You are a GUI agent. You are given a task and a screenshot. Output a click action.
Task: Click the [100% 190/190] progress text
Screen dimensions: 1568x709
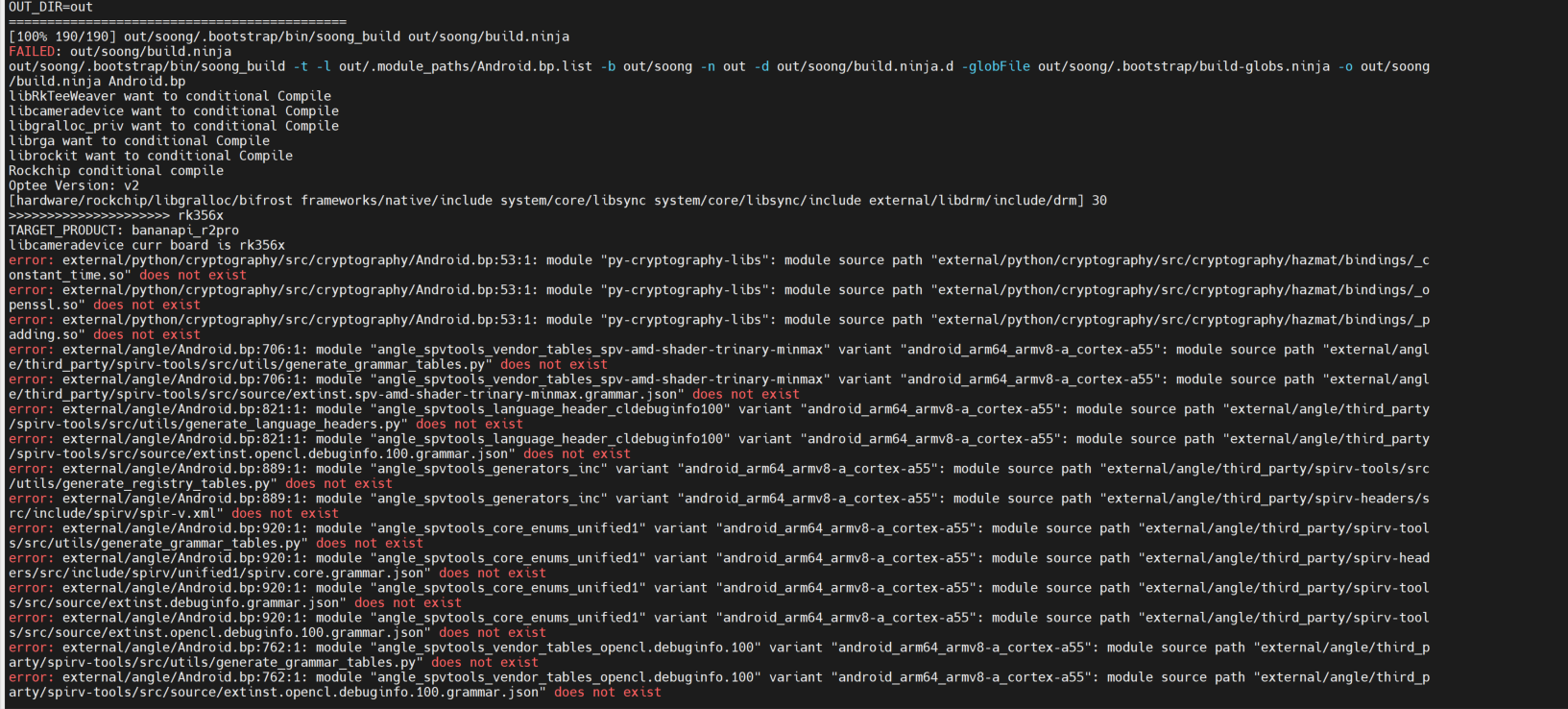[x=62, y=37]
